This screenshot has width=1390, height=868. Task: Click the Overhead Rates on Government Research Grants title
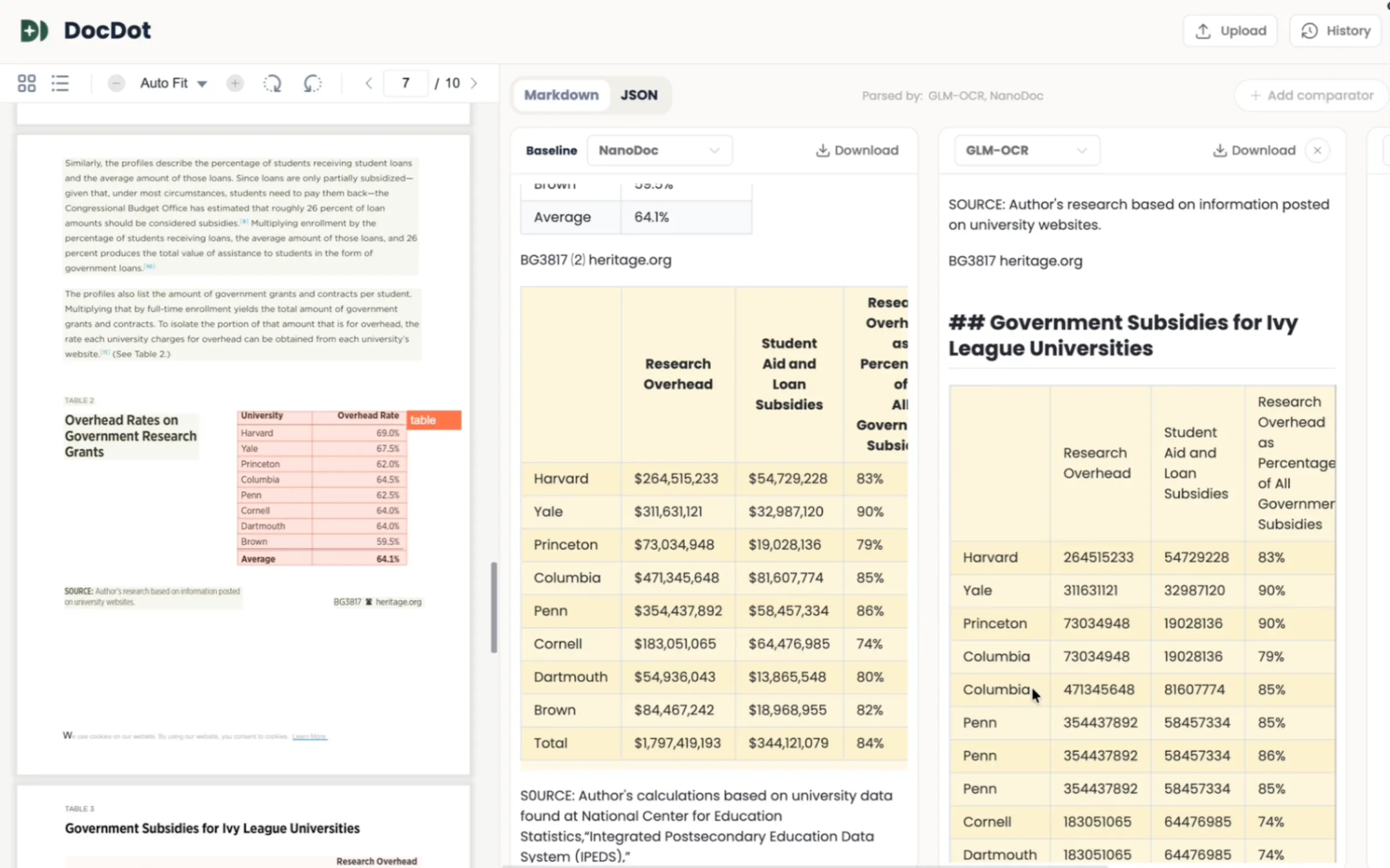tap(130, 436)
